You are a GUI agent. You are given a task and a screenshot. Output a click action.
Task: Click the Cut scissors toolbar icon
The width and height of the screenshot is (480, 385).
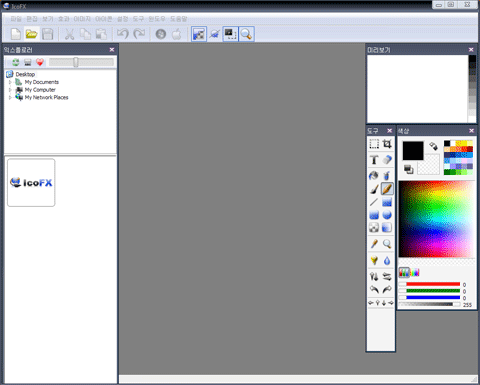[69, 34]
